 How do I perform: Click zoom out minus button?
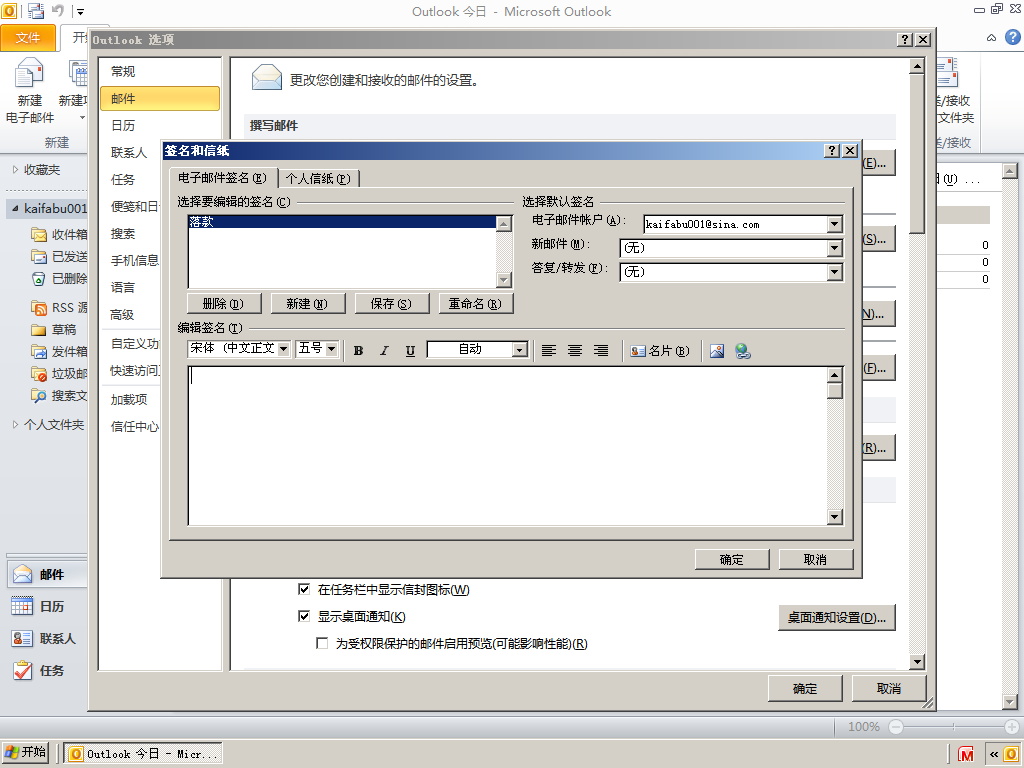click(x=896, y=727)
